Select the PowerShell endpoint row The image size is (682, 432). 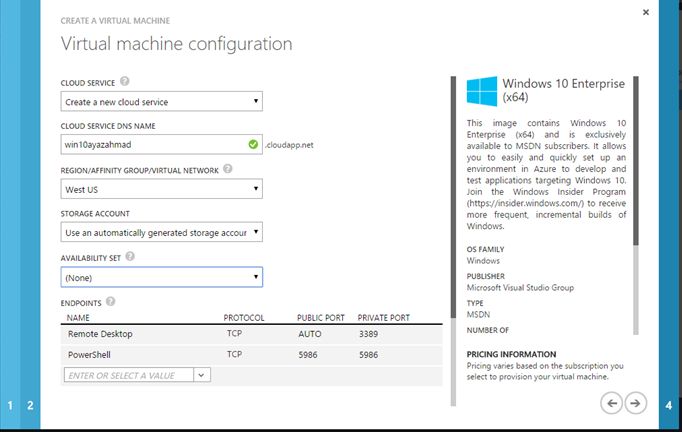251,355
